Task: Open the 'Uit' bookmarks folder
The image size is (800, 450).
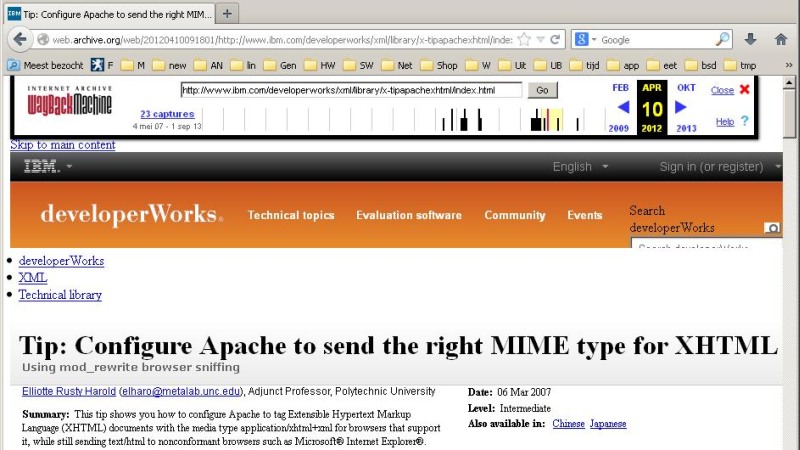Action: tap(513, 65)
